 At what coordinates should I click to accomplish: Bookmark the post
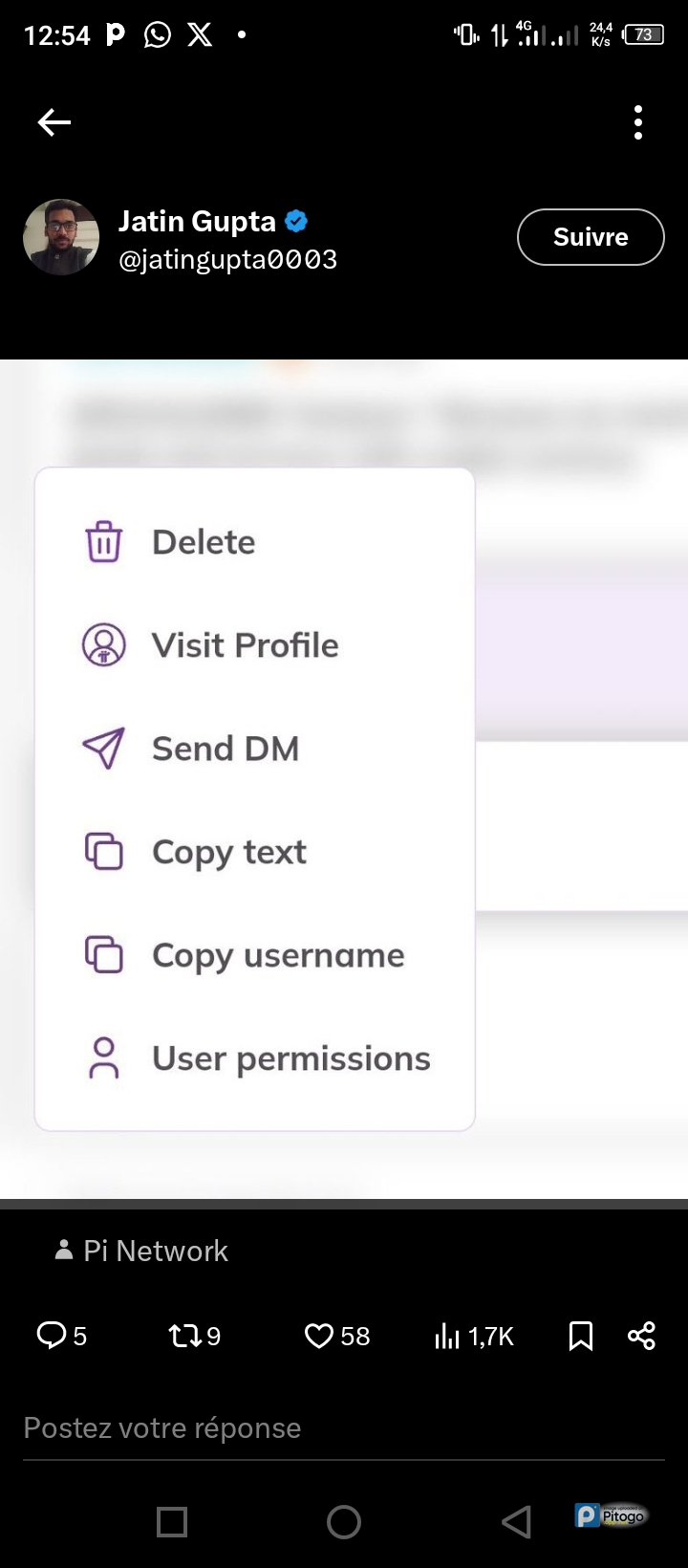pos(581,1335)
